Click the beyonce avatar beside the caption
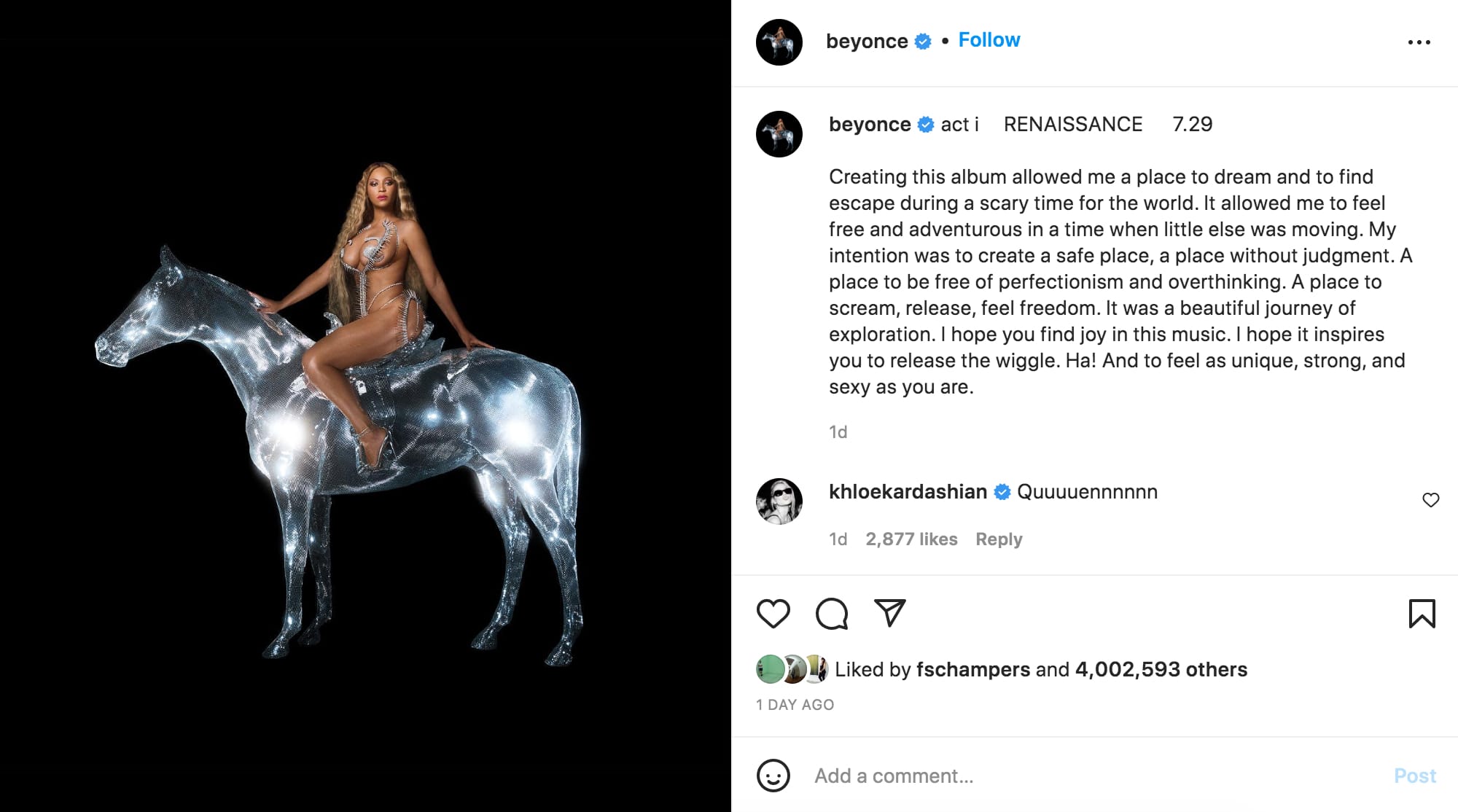 pos(779,134)
